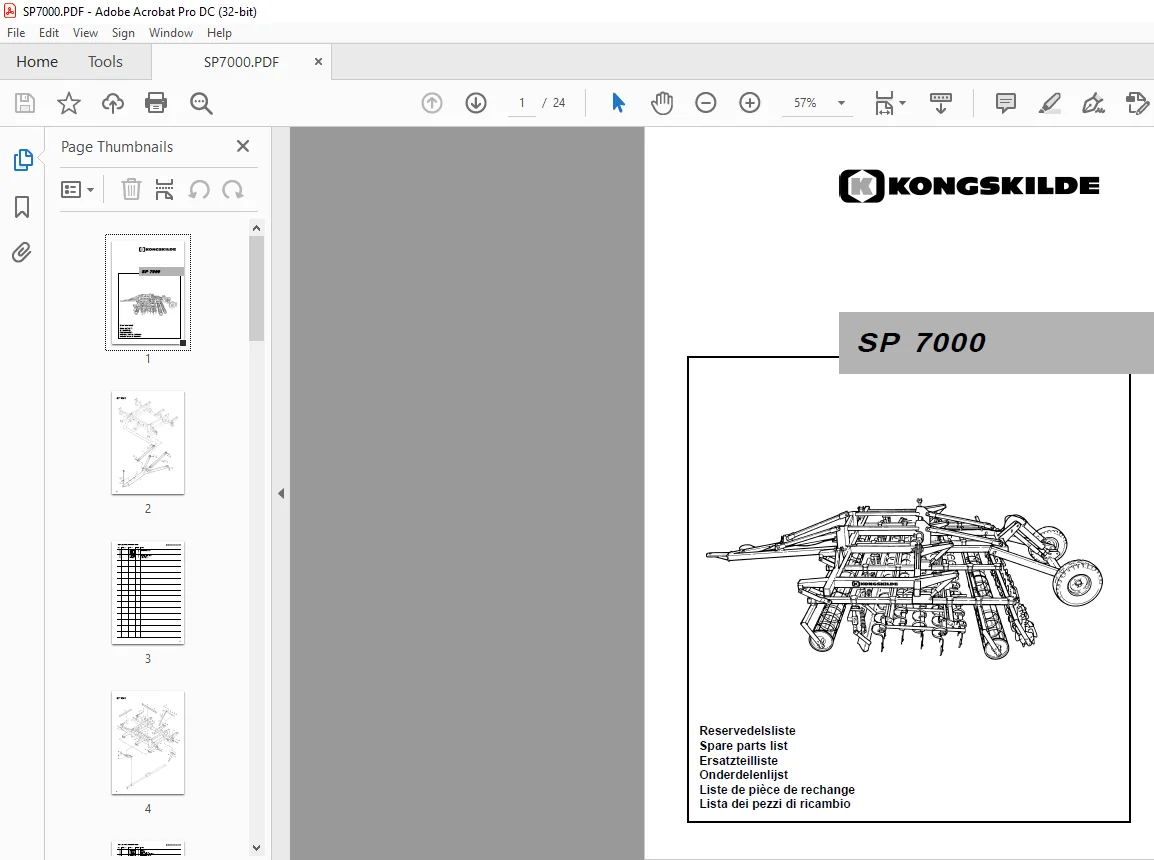Click the Share or send file icon
The width and height of the screenshot is (1154, 860).
(x=1137, y=103)
